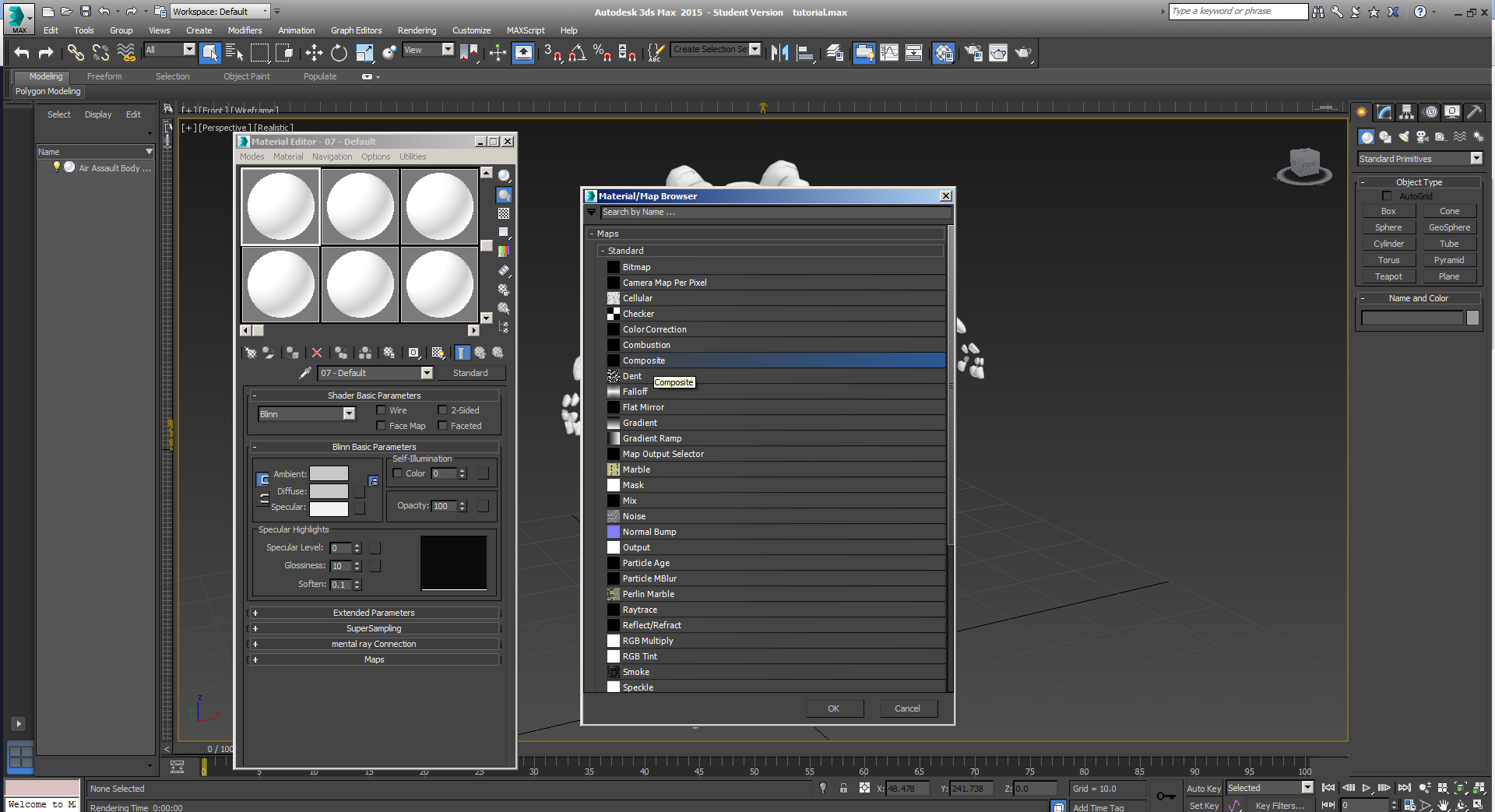Click the Undo arrow in main toolbar
The height and width of the screenshot is (812, 1495).
(22, 53)
